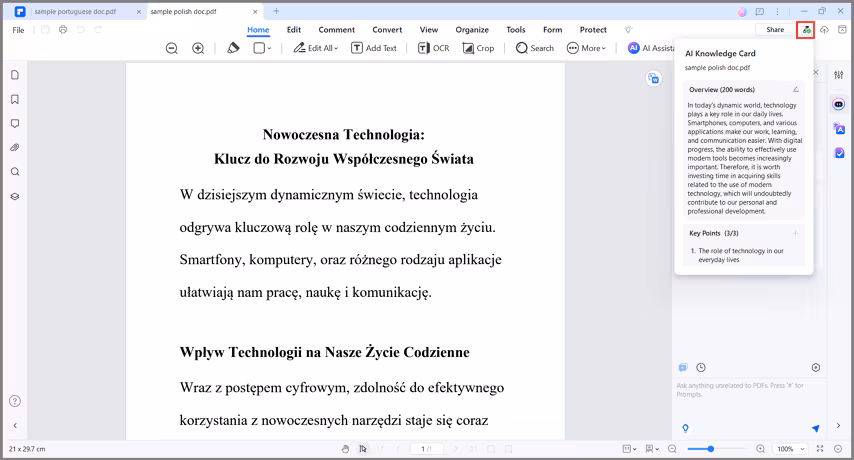This screenshot has width=854, height=460.
Task: Open the attachments paperclip panel
Action: [15, 148]
